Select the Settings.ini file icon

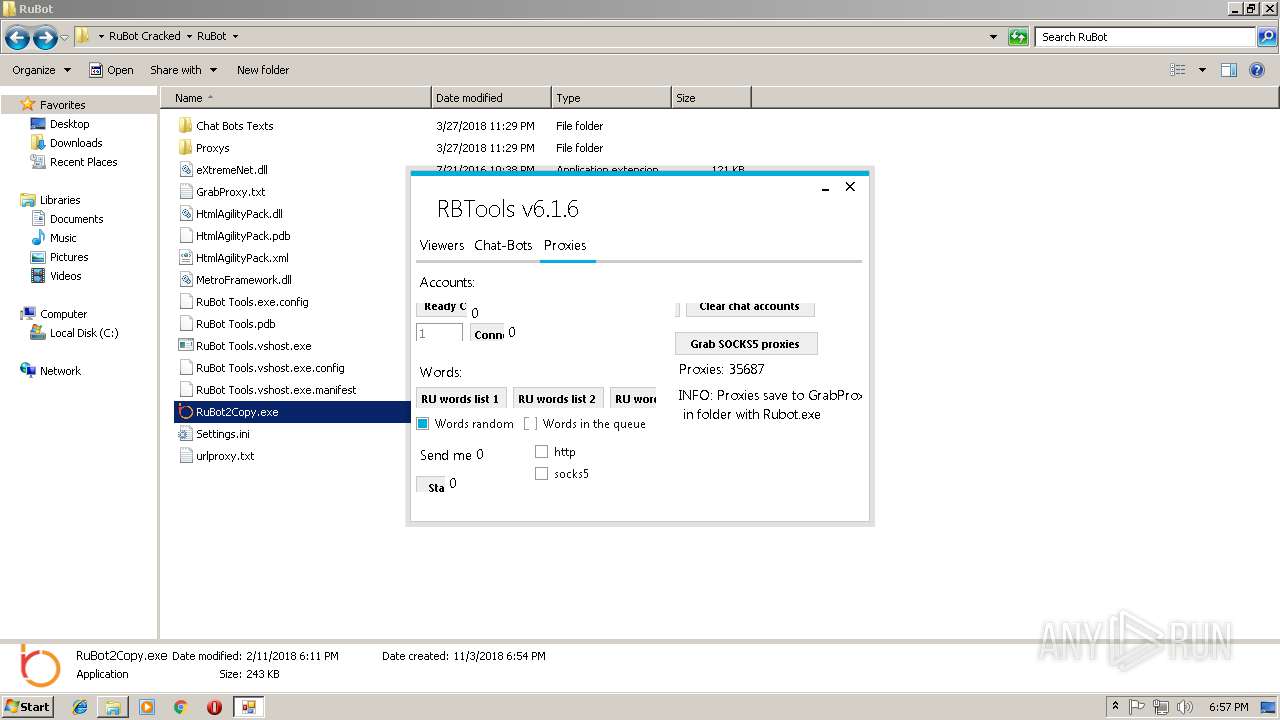point(185,434)
